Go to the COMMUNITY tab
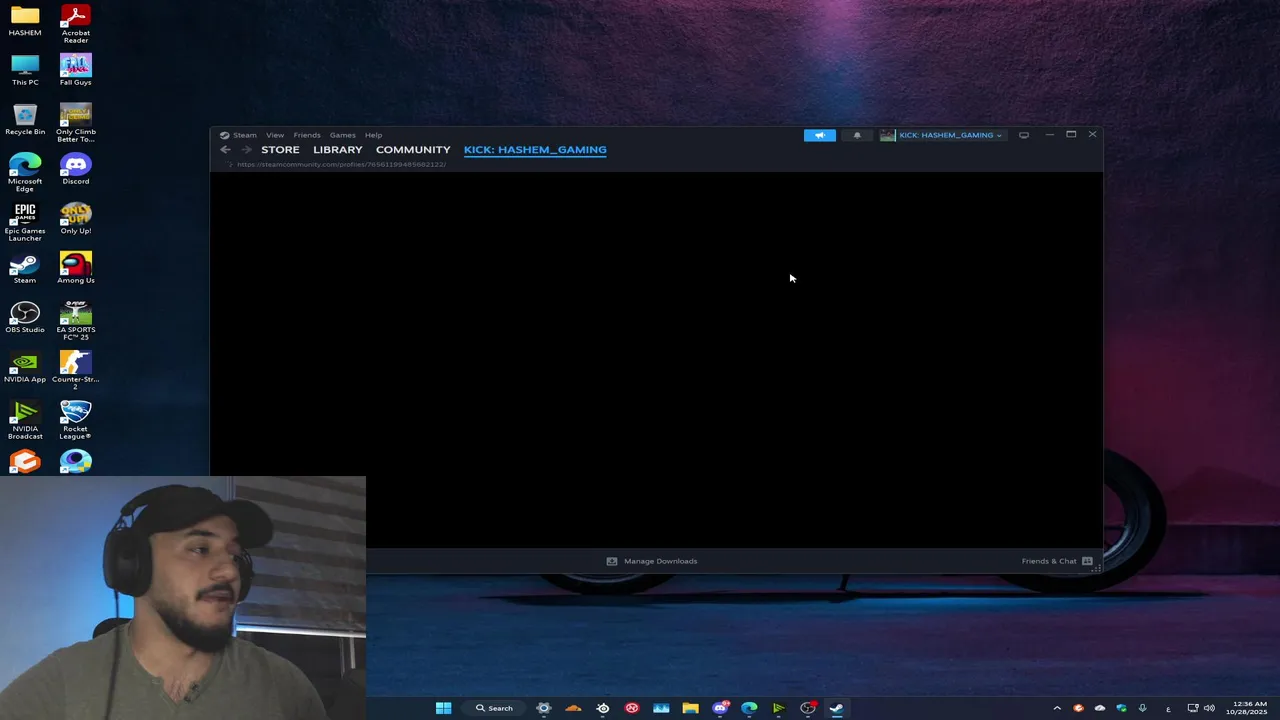 point(413,150)
